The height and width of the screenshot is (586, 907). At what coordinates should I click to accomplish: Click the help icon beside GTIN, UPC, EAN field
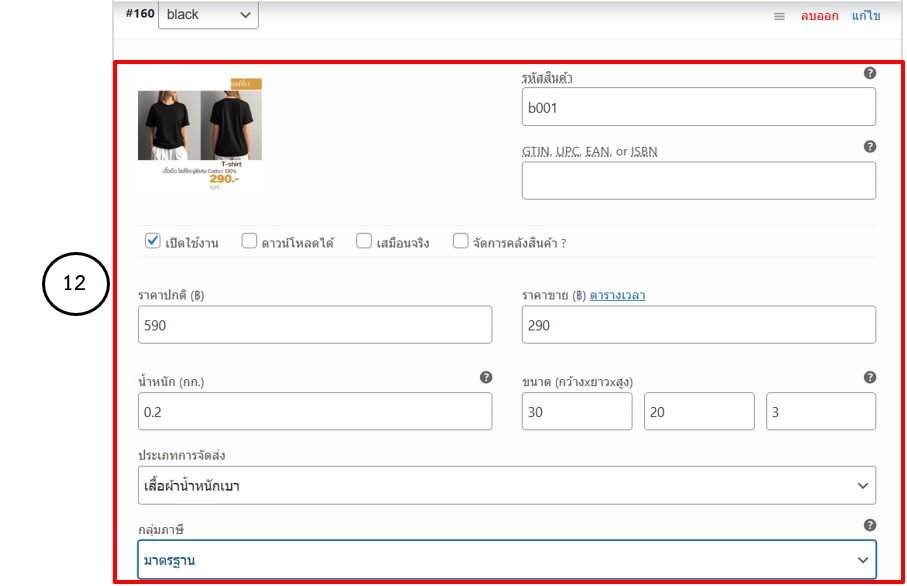pyautogui.click(x=869, y=146)
